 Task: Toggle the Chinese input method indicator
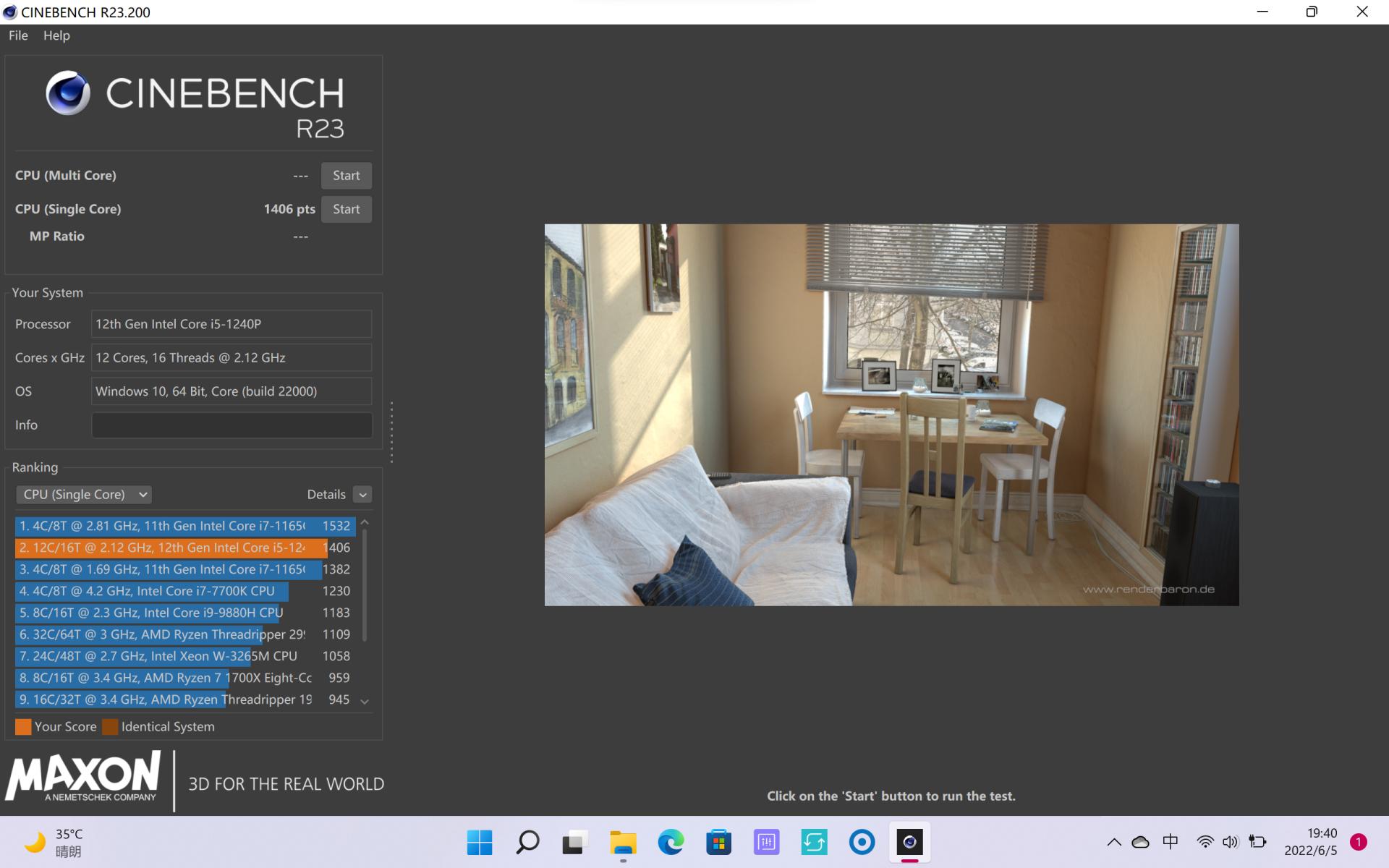(1170, 842)
